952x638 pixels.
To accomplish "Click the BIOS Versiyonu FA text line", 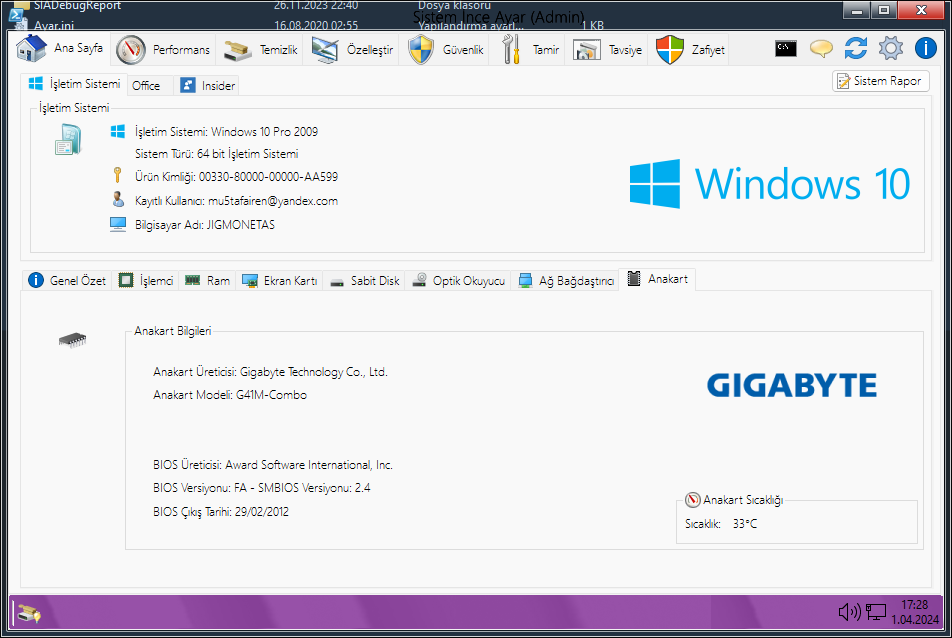I will [x=262, y=488].
